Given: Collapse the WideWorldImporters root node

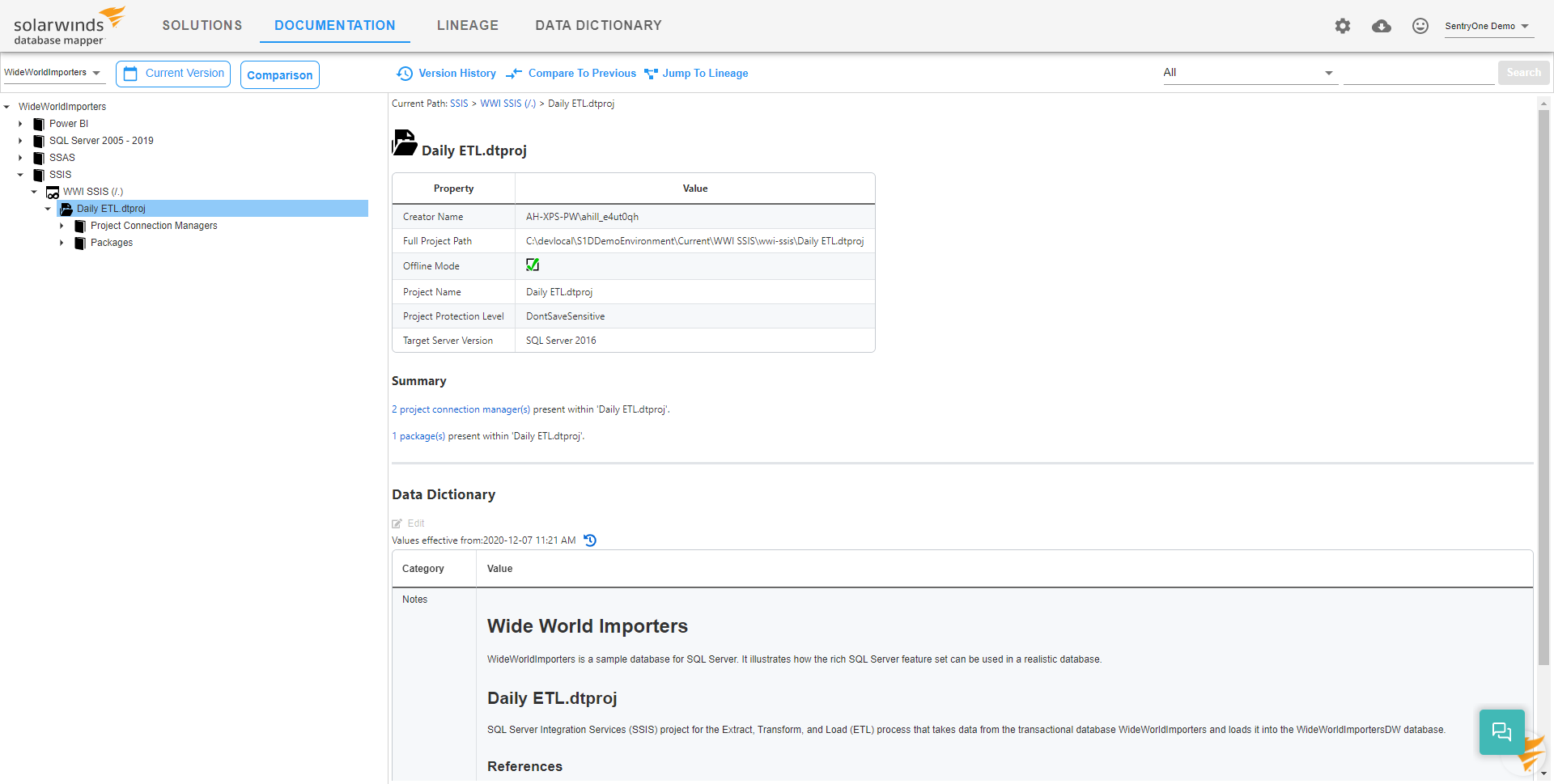Looking at the screenshot, I should (x=6, y=107).
